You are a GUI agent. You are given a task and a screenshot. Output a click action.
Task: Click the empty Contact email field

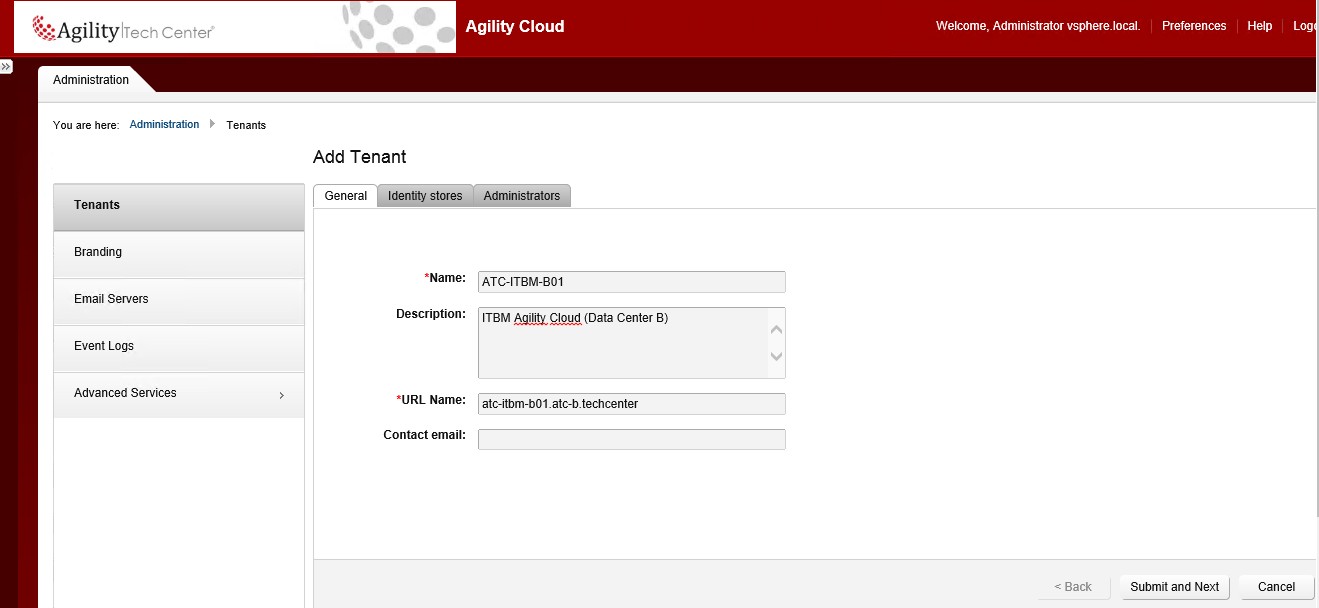coord(631,439)
